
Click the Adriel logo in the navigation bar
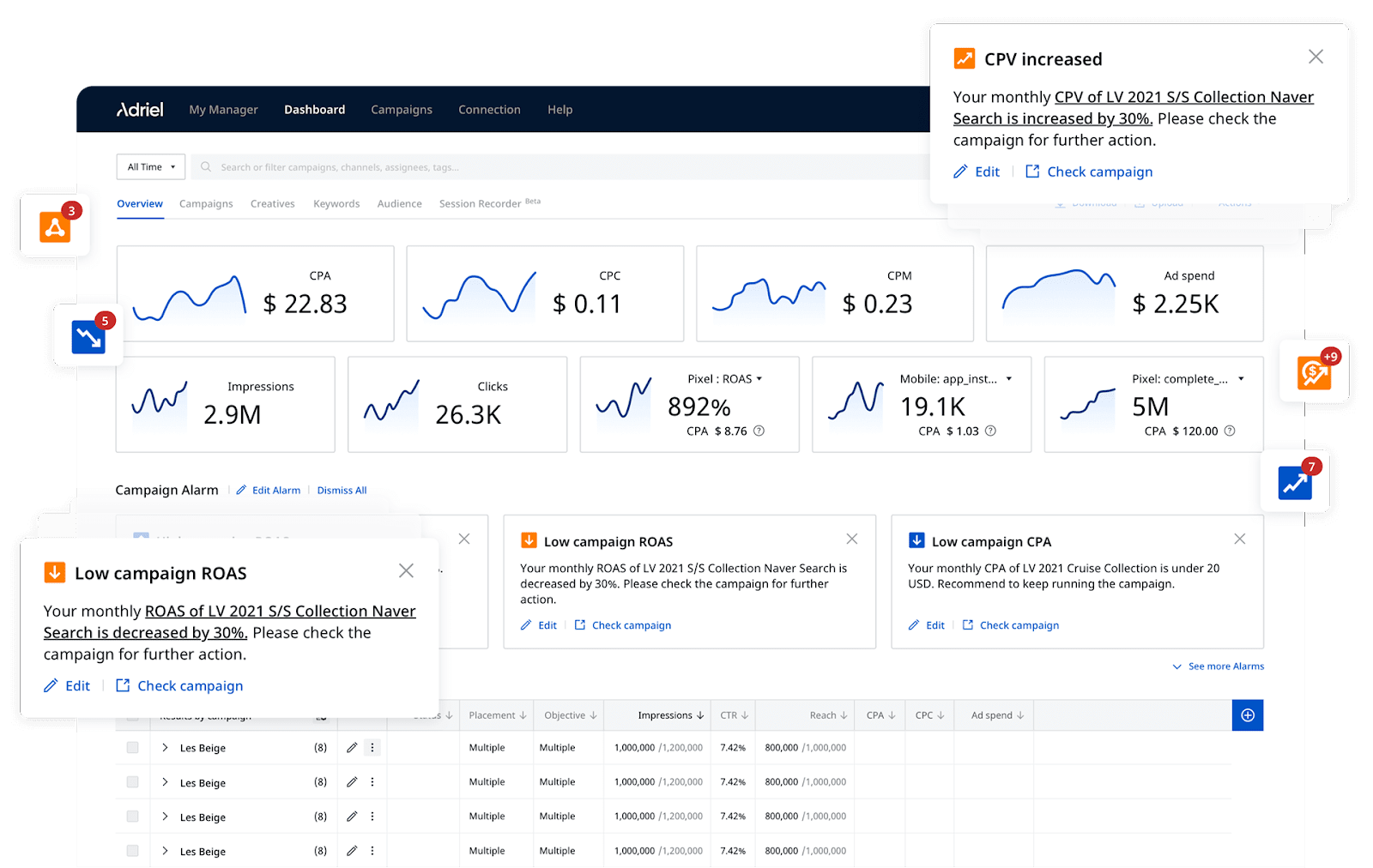(139, 109)
